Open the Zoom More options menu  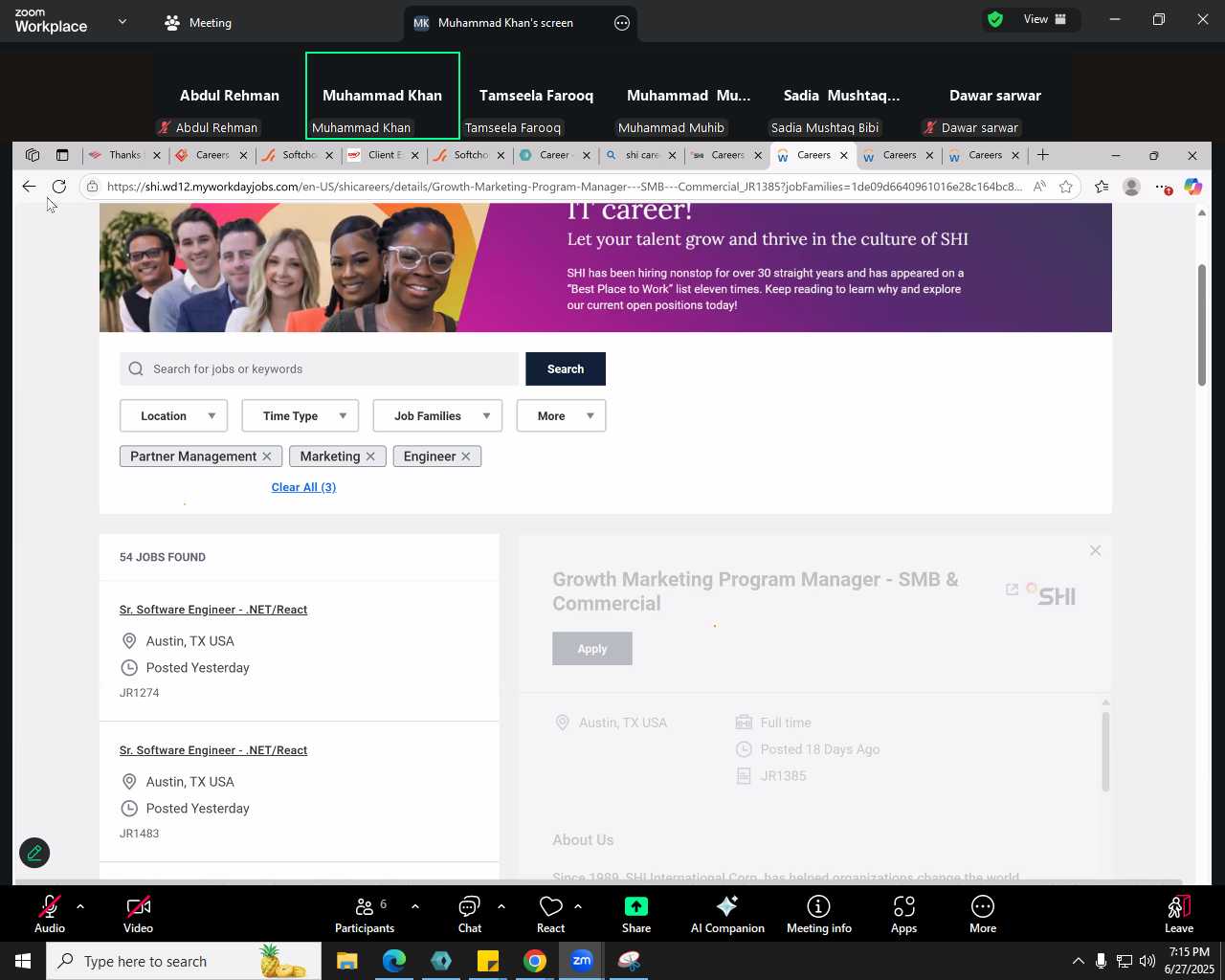click(x=983, y=914)
